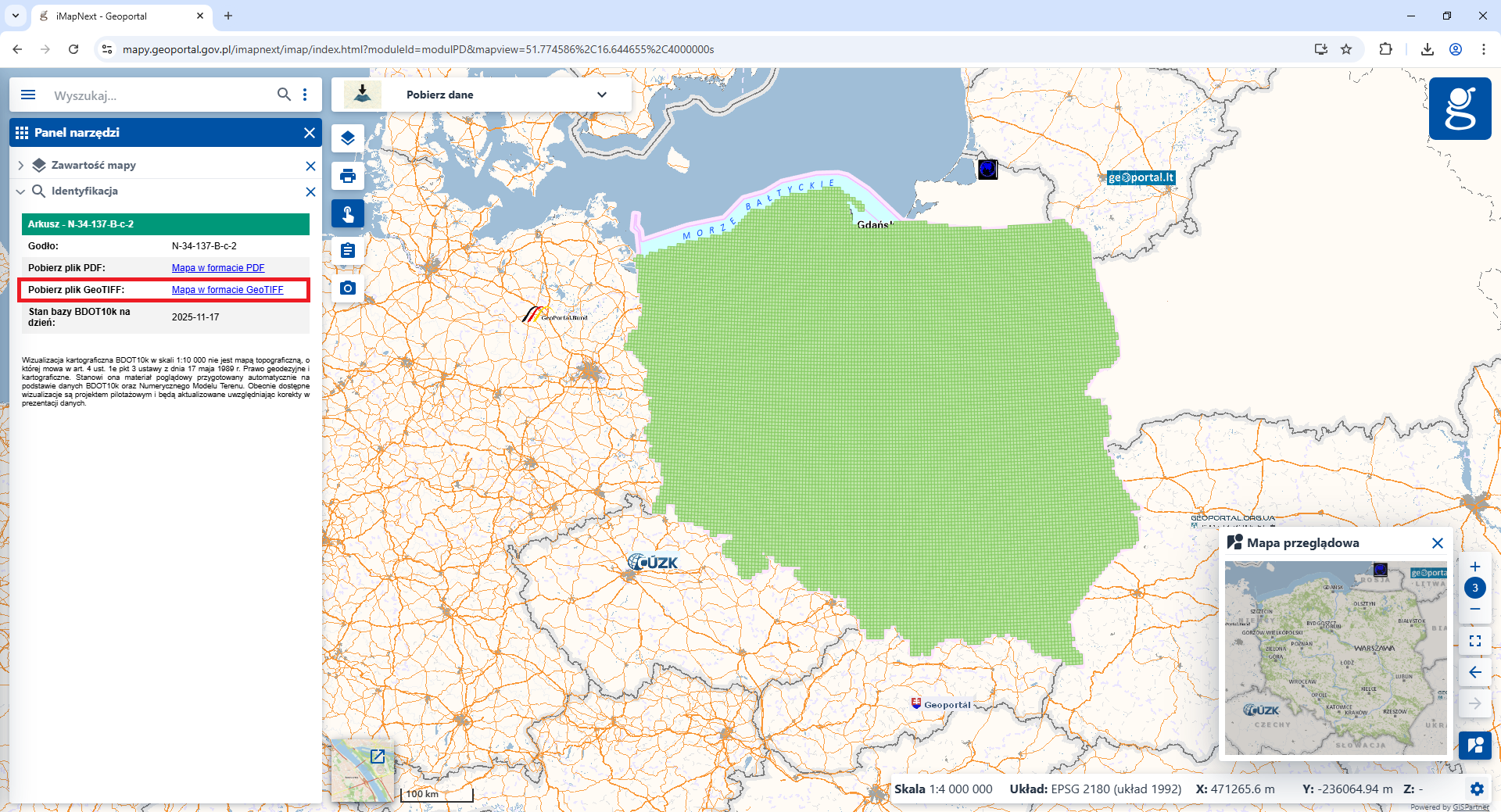1501x812 pixels.
Task: Open the hamburger menu next to search
Action: coord(28,95)
